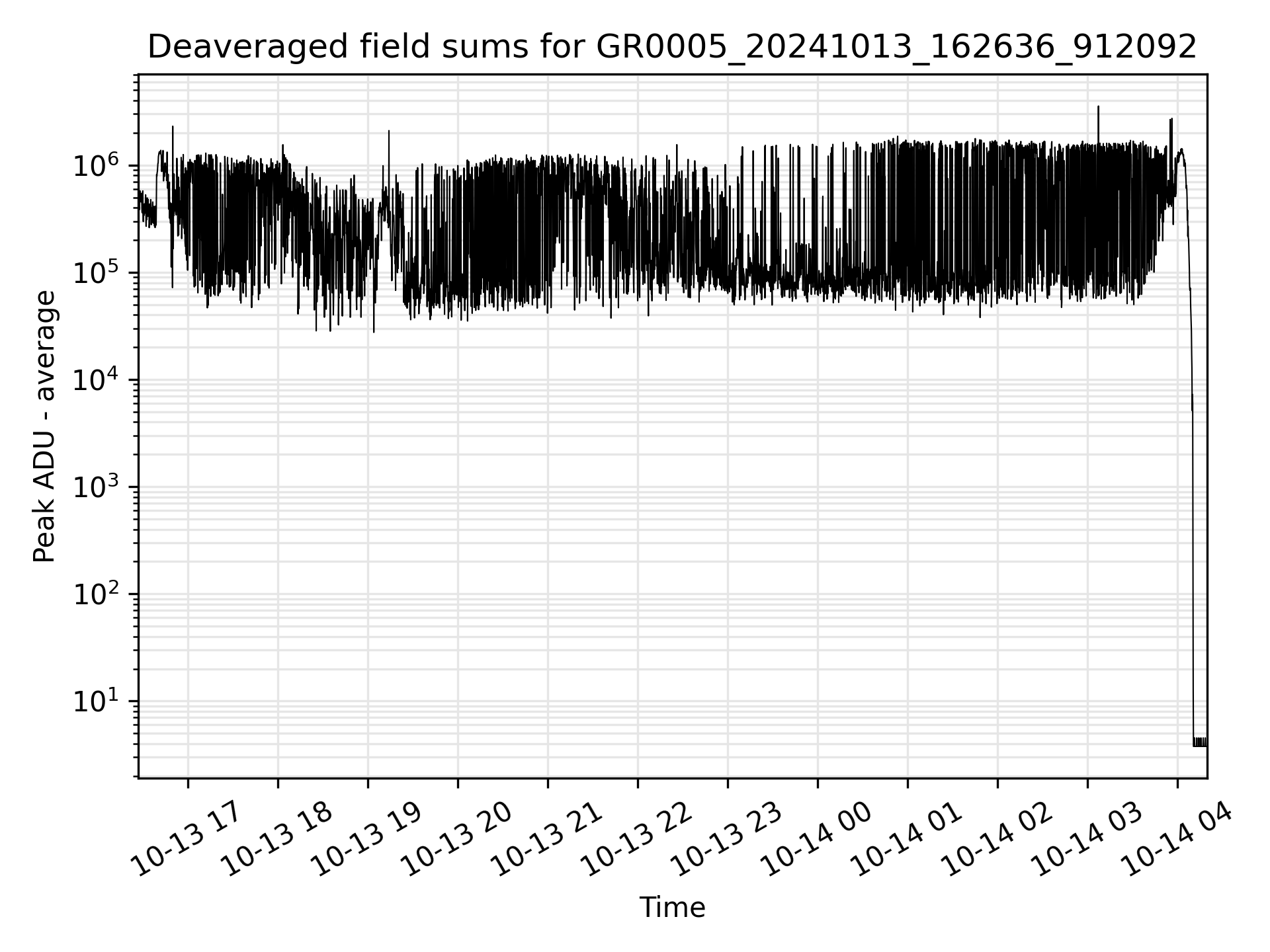The width and height of the screenshot is (1270, 952).
Task: Click the flat low segment at the plot's right edge
Action: [x=1200, y=742]
